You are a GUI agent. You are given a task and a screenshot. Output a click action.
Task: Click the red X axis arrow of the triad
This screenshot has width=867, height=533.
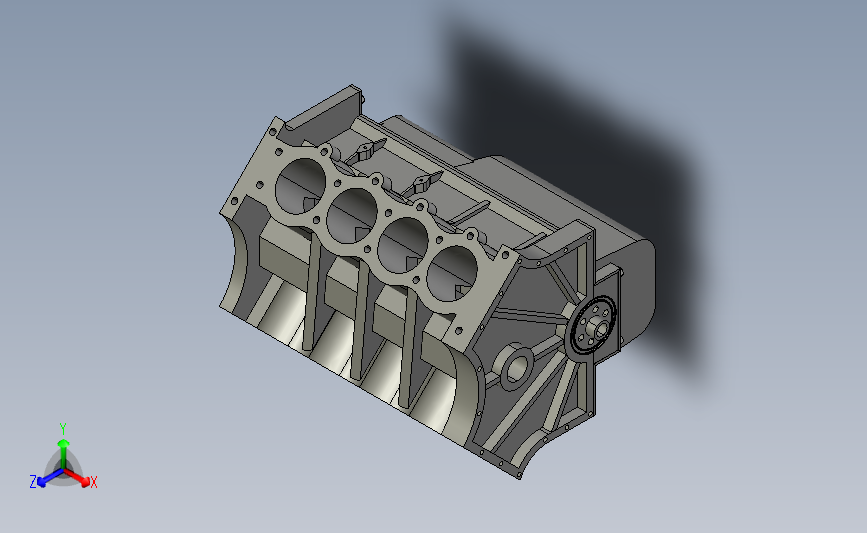[x=77, y=478]
